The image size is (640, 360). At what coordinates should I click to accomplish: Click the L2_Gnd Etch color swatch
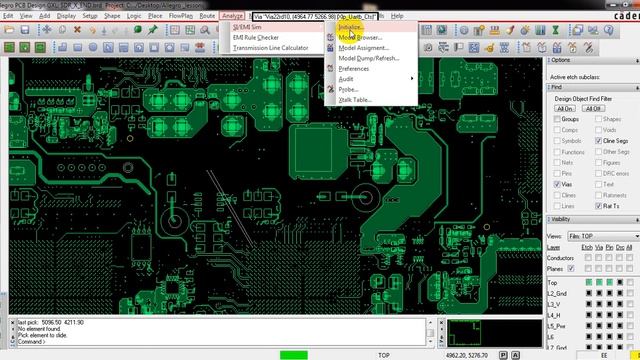click(x=589, y=293)
